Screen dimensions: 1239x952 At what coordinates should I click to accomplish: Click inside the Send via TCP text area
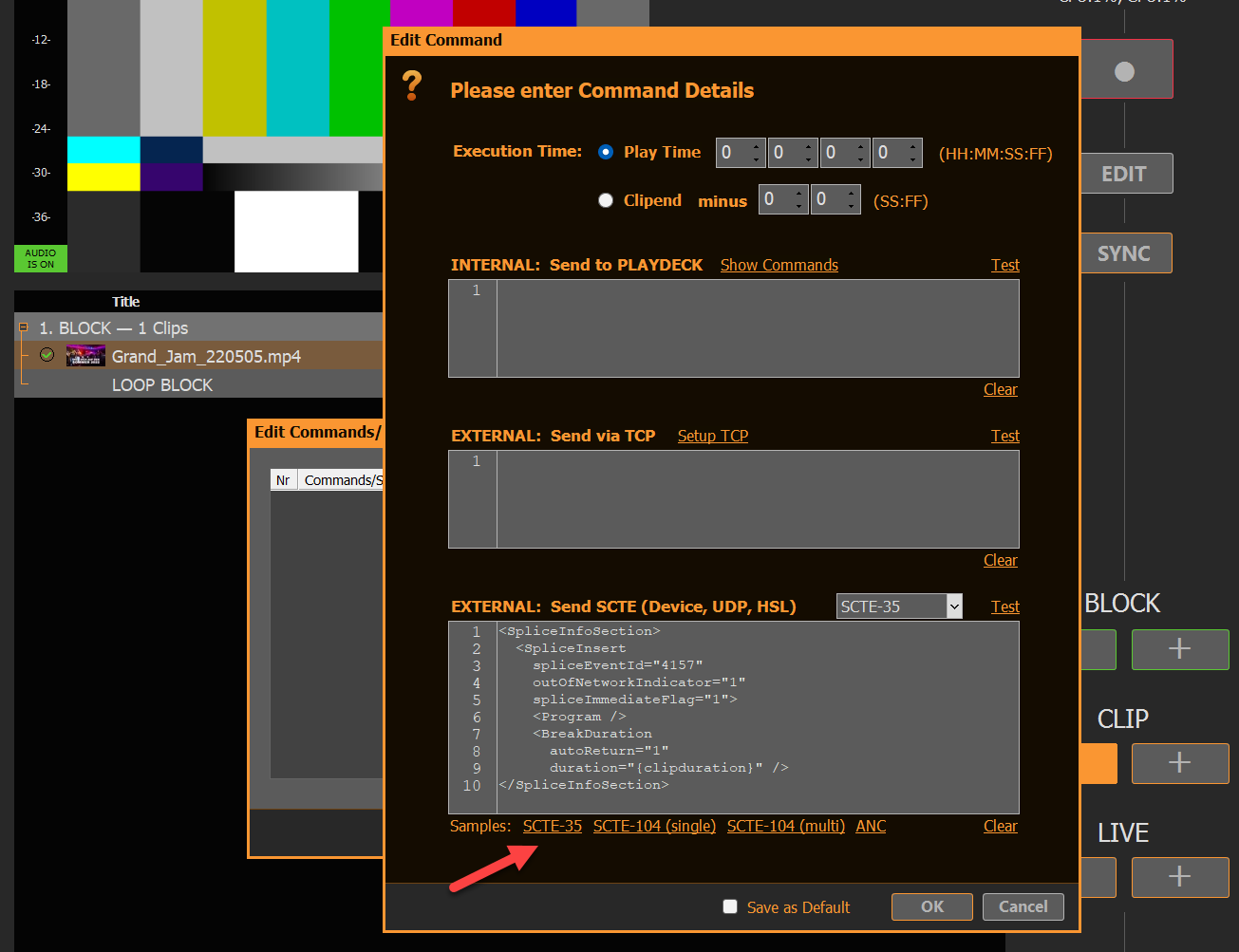(757, 499)
